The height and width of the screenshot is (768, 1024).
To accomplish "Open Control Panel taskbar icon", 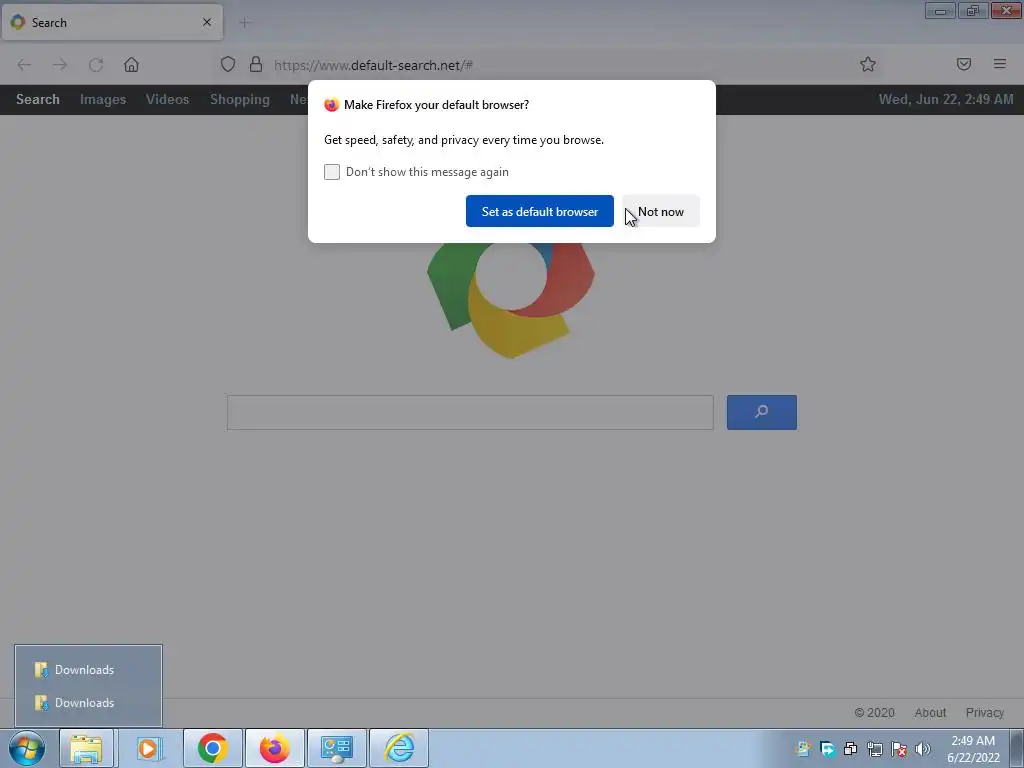I will [337, 748].
